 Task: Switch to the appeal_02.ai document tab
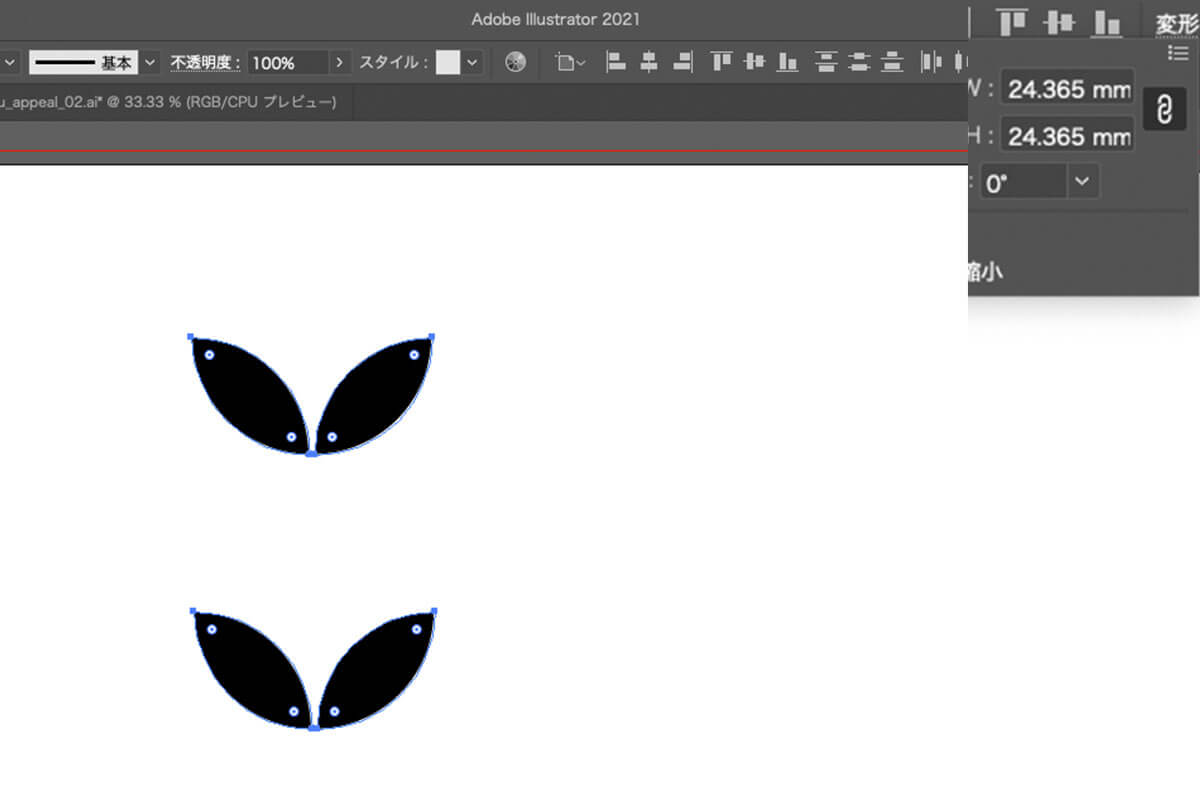coord(168,102)
